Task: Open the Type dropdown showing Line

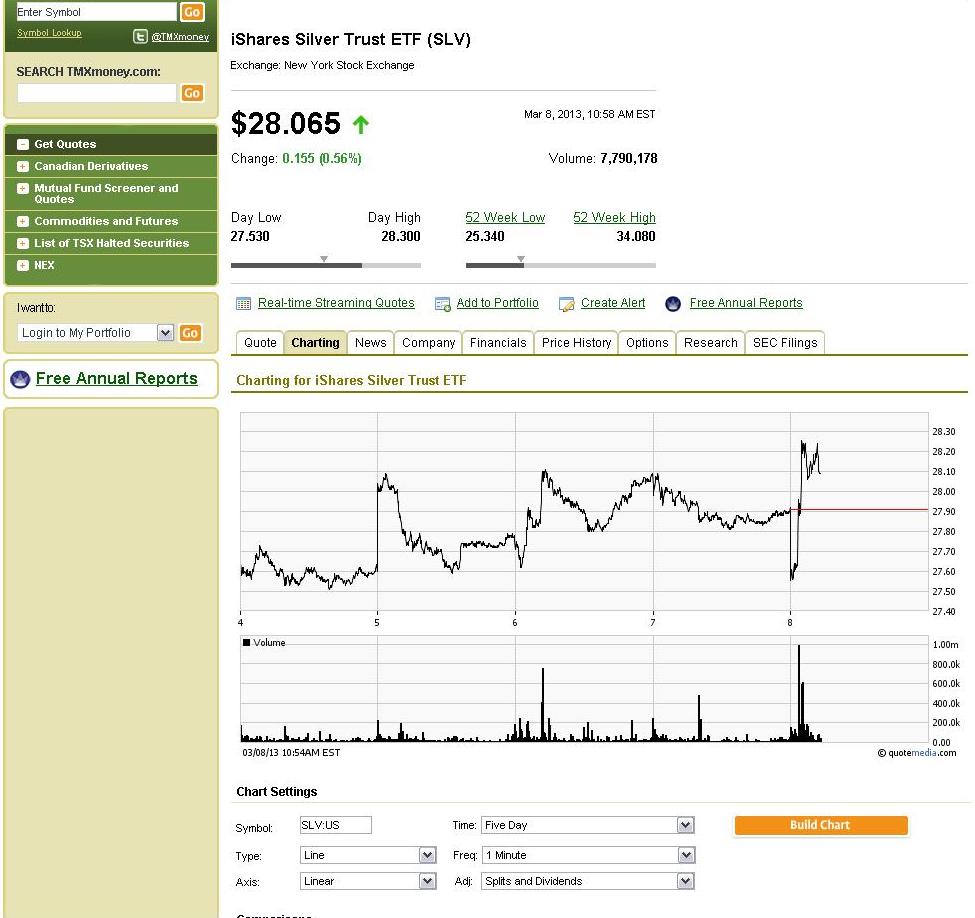Action: click(x=368, y=855)
